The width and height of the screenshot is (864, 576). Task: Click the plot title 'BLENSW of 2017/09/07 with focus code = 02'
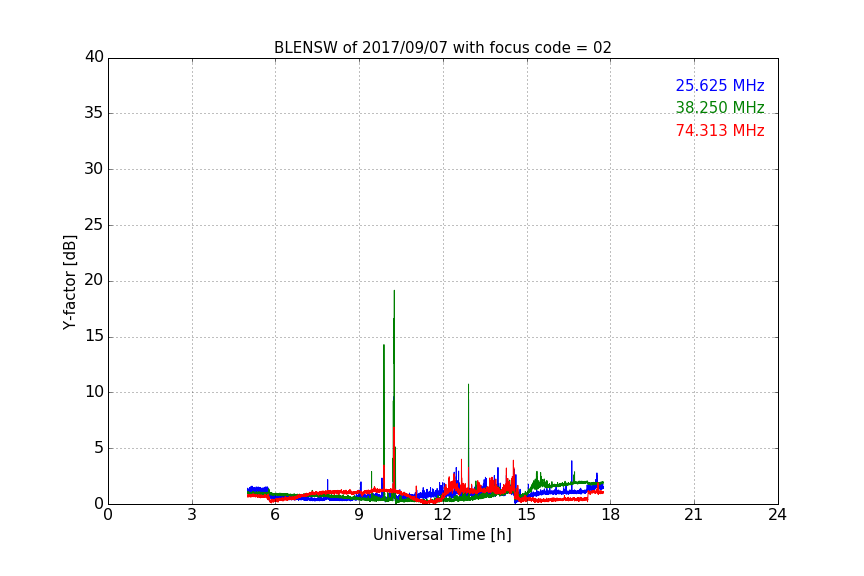pyautogui.click(x=442, y=48)
